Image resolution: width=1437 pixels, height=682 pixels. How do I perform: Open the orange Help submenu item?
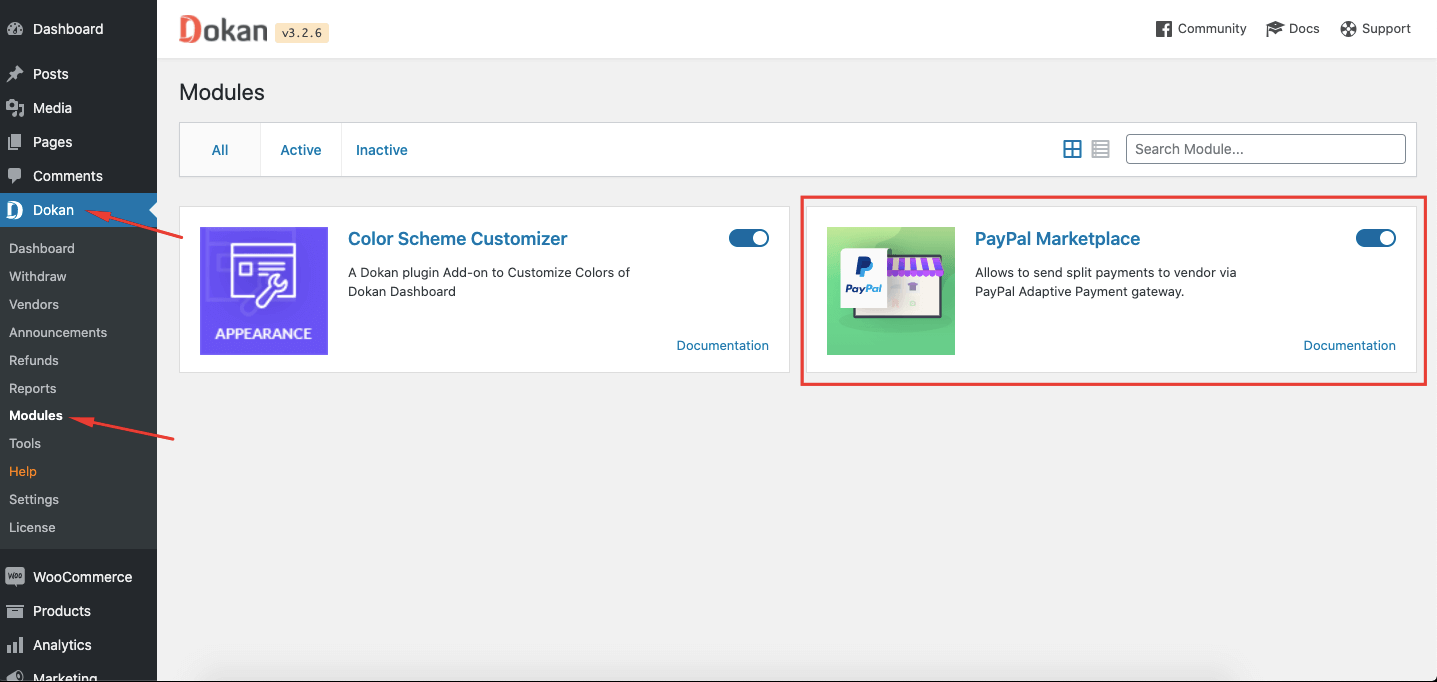point(23,471)
